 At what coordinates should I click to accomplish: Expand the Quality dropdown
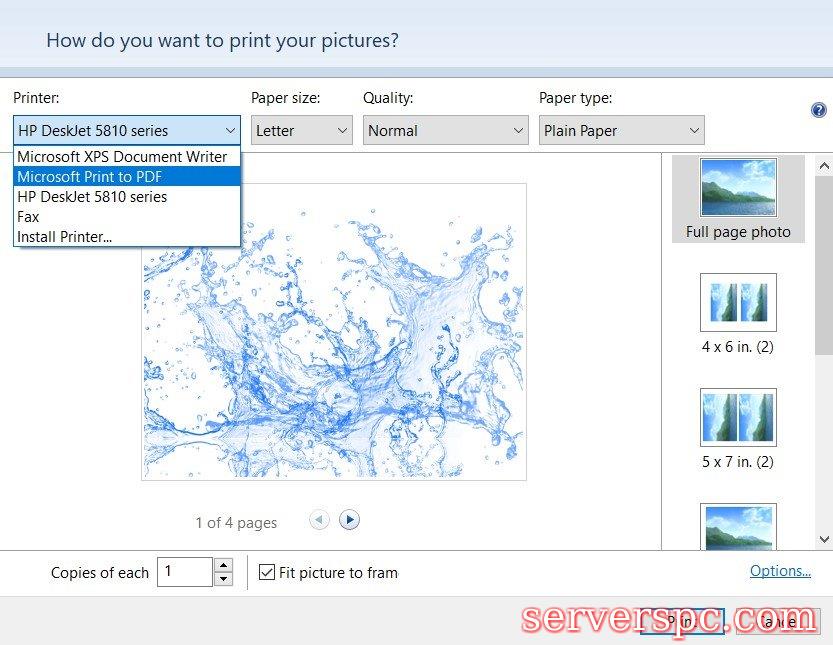click(445, 130)
